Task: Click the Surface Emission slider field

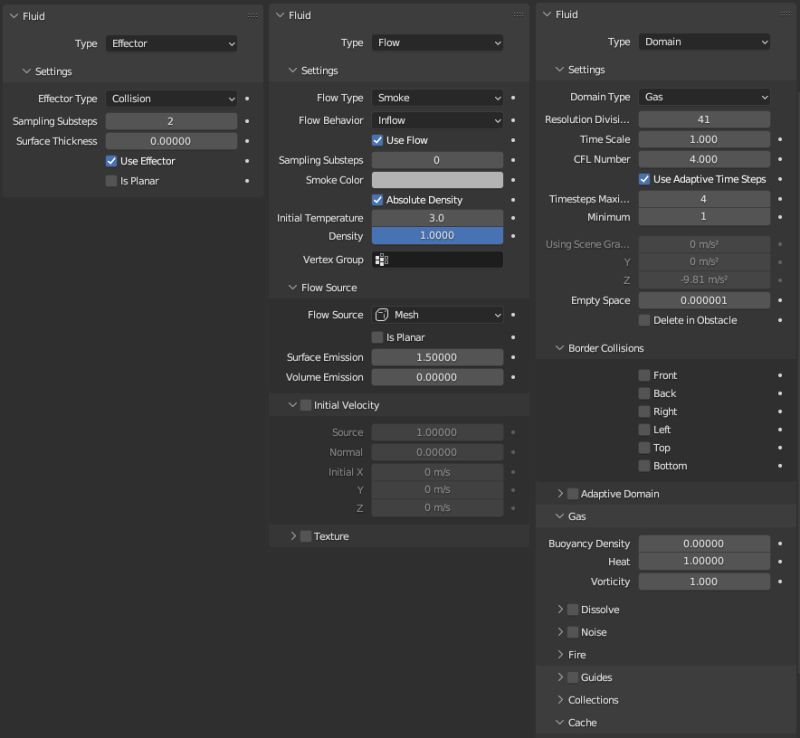Action: (437, 357)
